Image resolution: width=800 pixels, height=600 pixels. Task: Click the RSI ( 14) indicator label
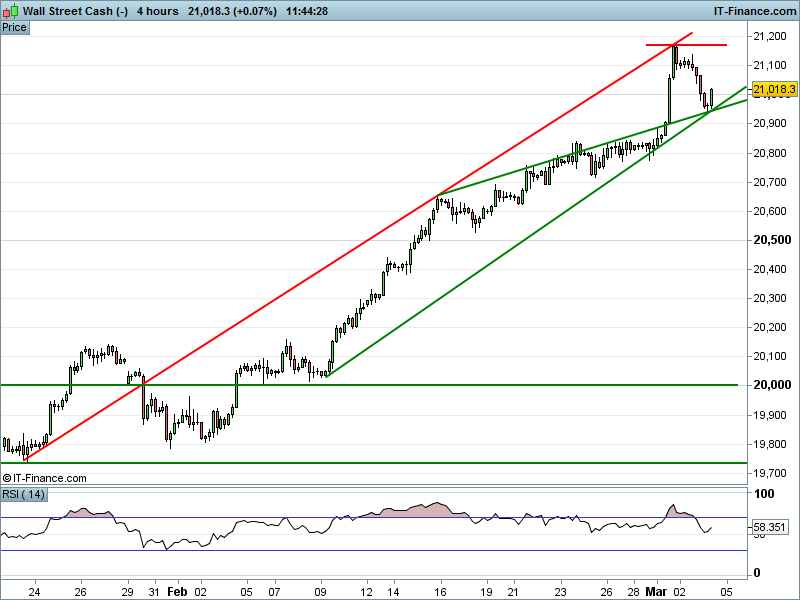coord(23,494)
